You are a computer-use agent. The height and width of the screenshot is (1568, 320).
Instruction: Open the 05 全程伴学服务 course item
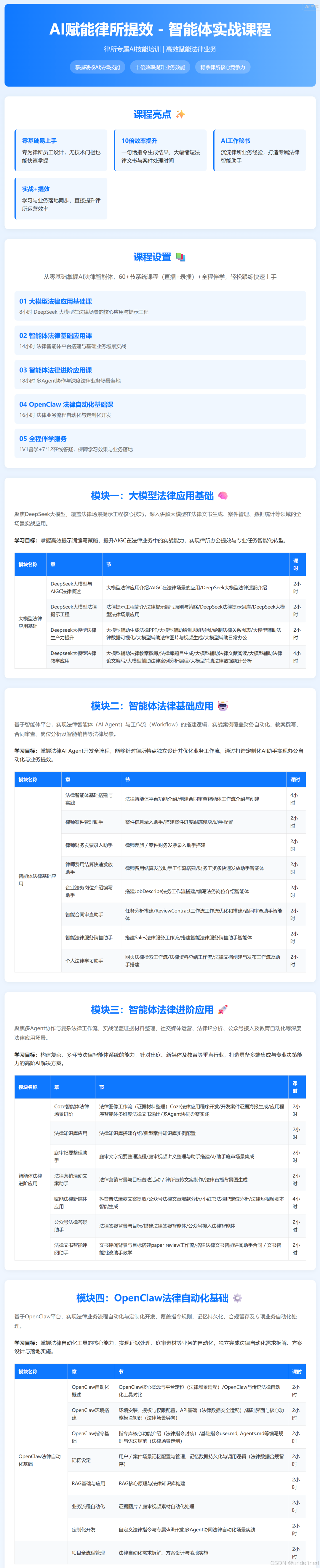click(x=160, y=444)
